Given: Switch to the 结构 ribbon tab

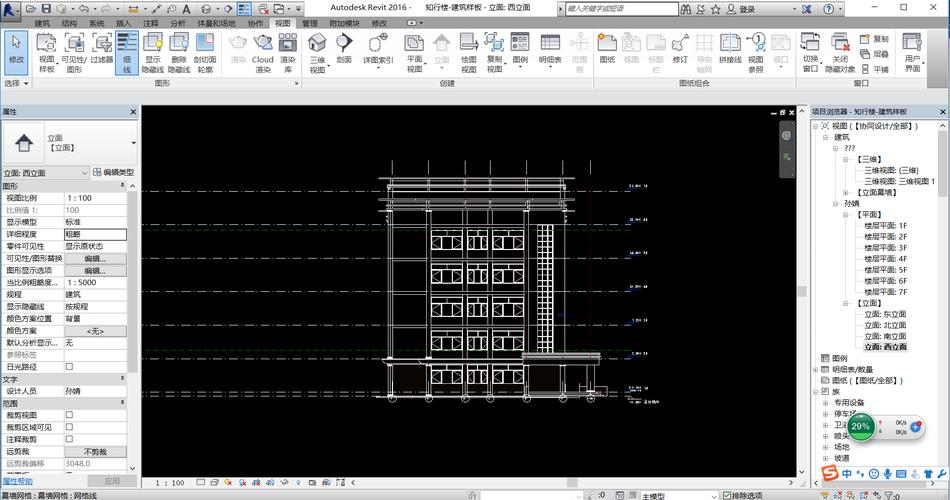Looking at the screenshot, I should click(x=69, y=23).
